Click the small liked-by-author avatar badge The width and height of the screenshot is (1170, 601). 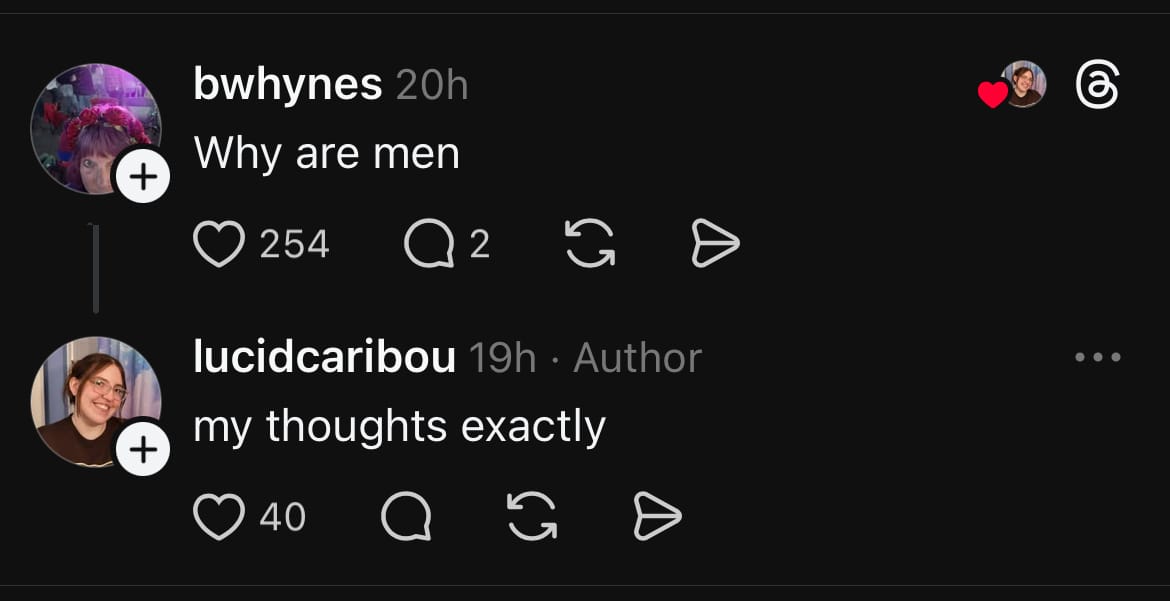click(1023, 84)
